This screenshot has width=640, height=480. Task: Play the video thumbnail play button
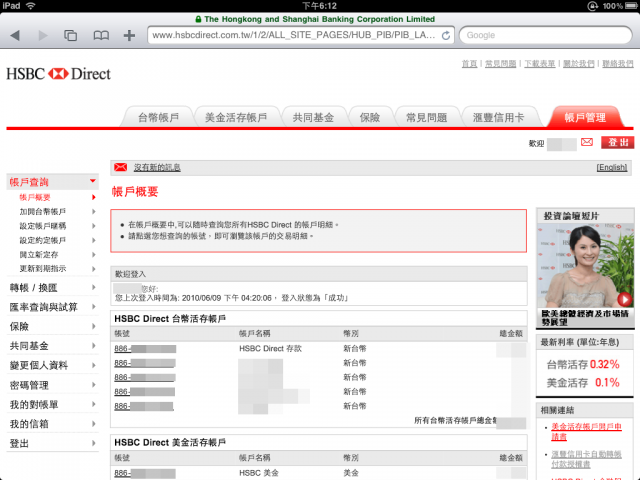624,299
